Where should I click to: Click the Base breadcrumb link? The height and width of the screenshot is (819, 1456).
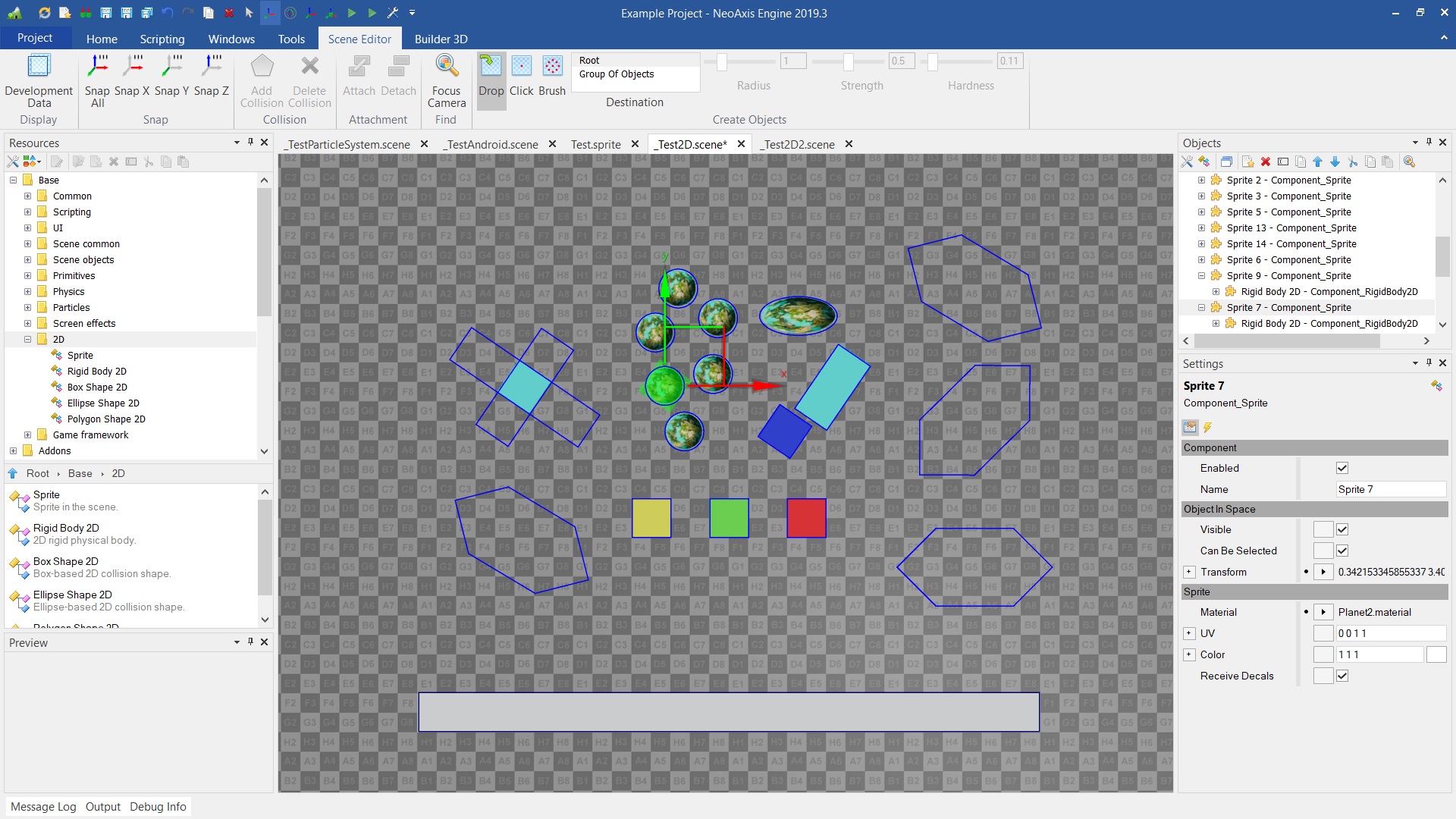click(80, 473)
